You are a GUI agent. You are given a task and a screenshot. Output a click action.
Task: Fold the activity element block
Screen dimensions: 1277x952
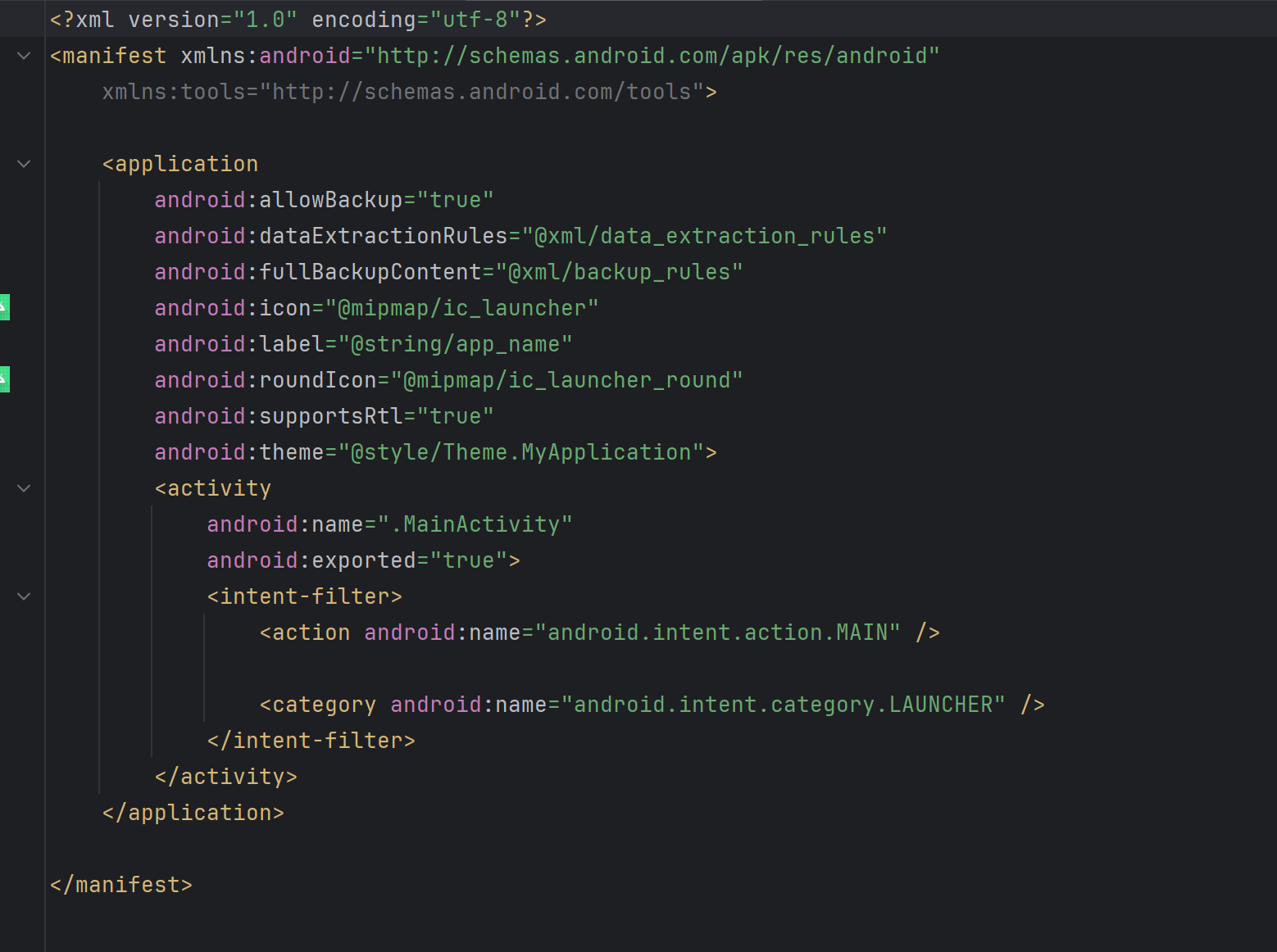24,488
